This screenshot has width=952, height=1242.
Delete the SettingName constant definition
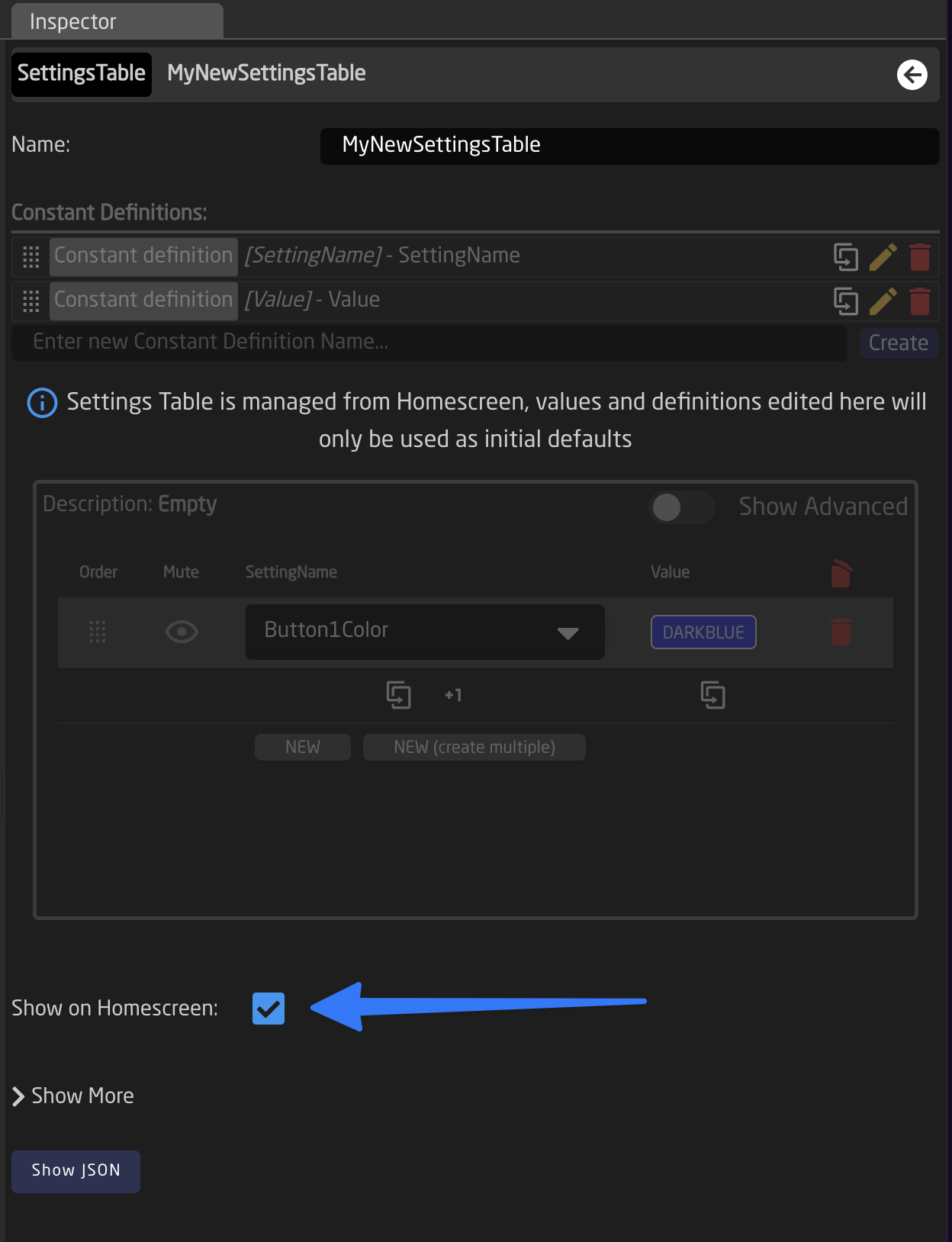tap(920, 257)
